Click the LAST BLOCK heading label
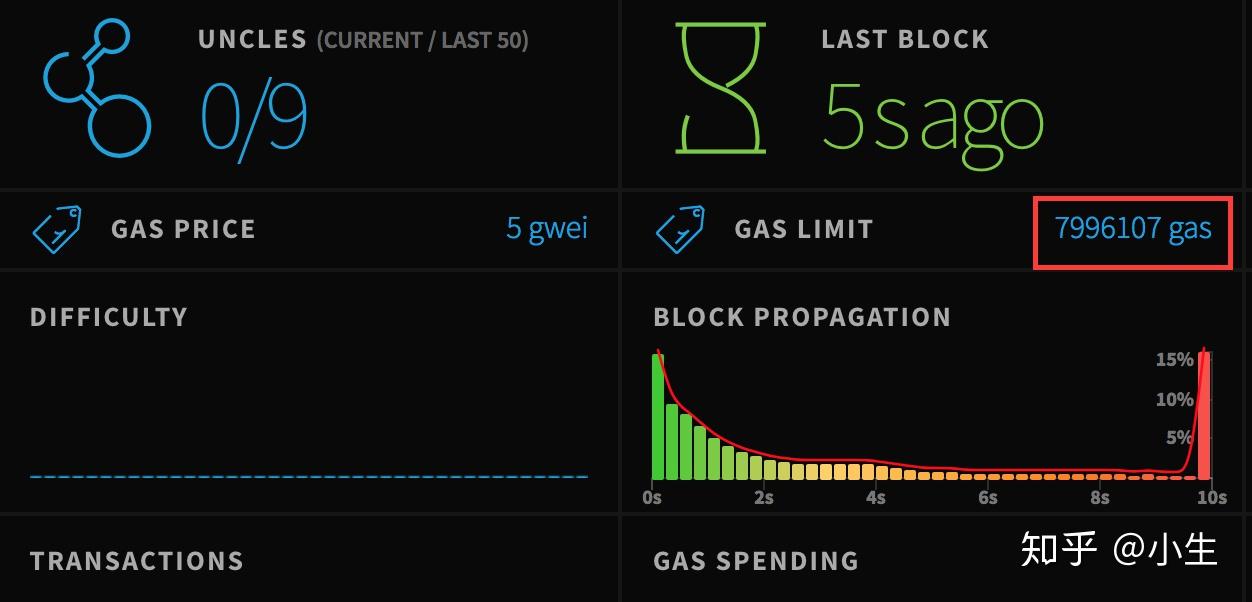1252x602 pixels. click(904, 40)
